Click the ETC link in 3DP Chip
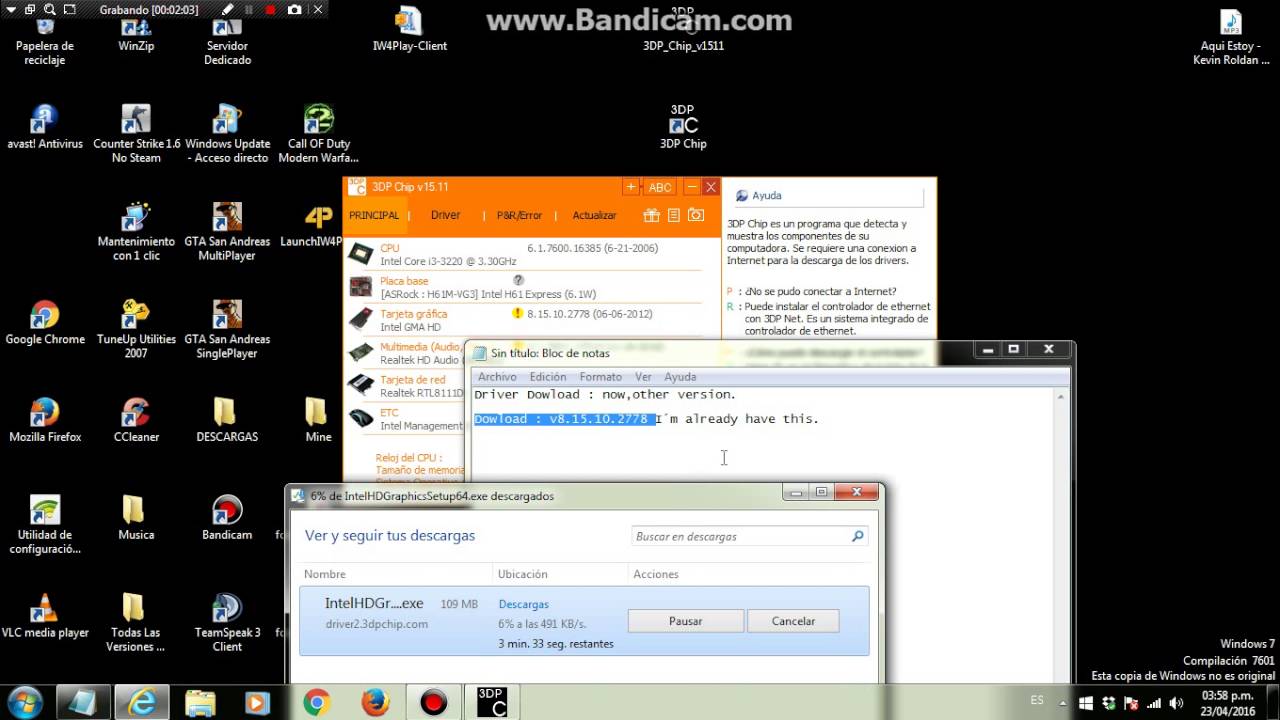Image resolution: width=1280 pixels, height=720 pixels. 389,413
